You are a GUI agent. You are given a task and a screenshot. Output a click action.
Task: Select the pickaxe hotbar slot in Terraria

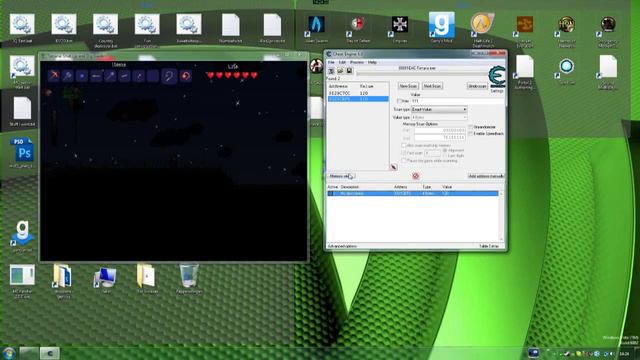[54, 76]
